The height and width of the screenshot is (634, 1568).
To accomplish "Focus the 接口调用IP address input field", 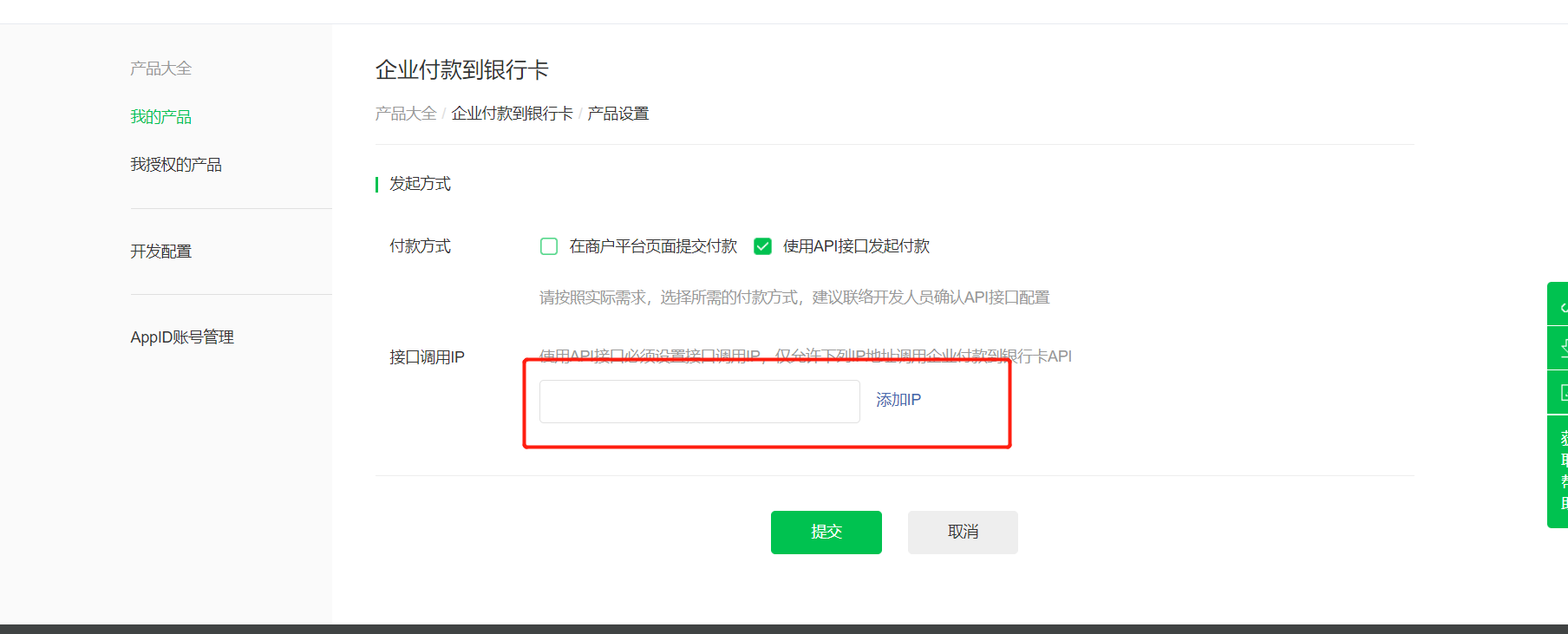I will tap(700, 402).
